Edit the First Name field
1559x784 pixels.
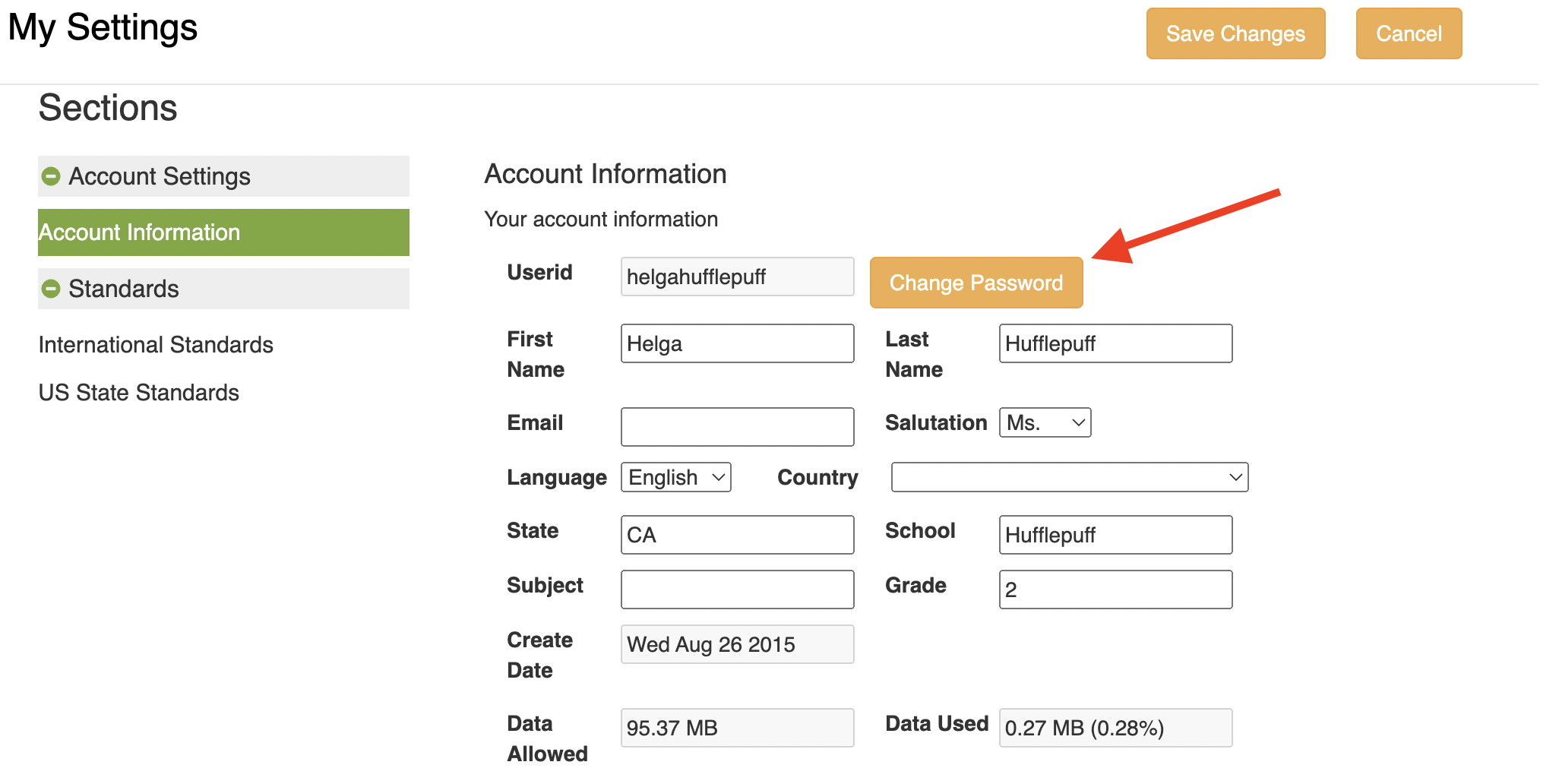[736, 343]
